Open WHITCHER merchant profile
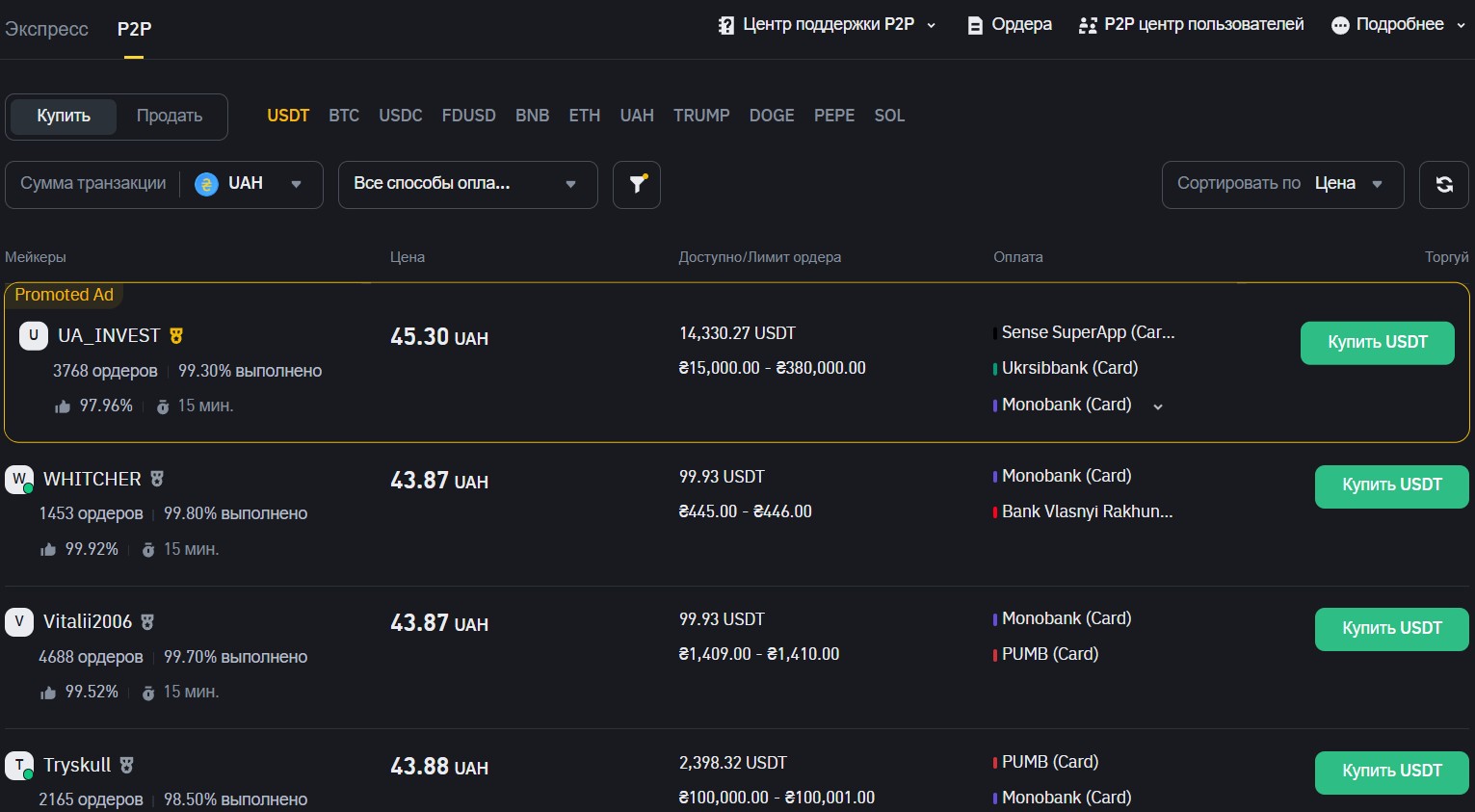This screenshot has width=1475, height=812. coord(92,479)
